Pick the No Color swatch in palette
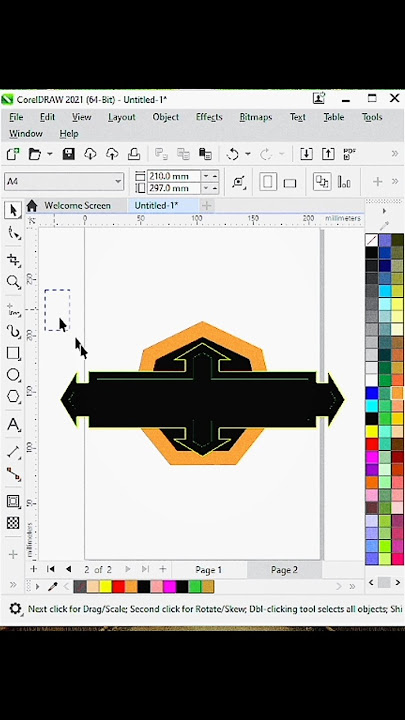This screenshot has height=720, width=405. (371, 240)
